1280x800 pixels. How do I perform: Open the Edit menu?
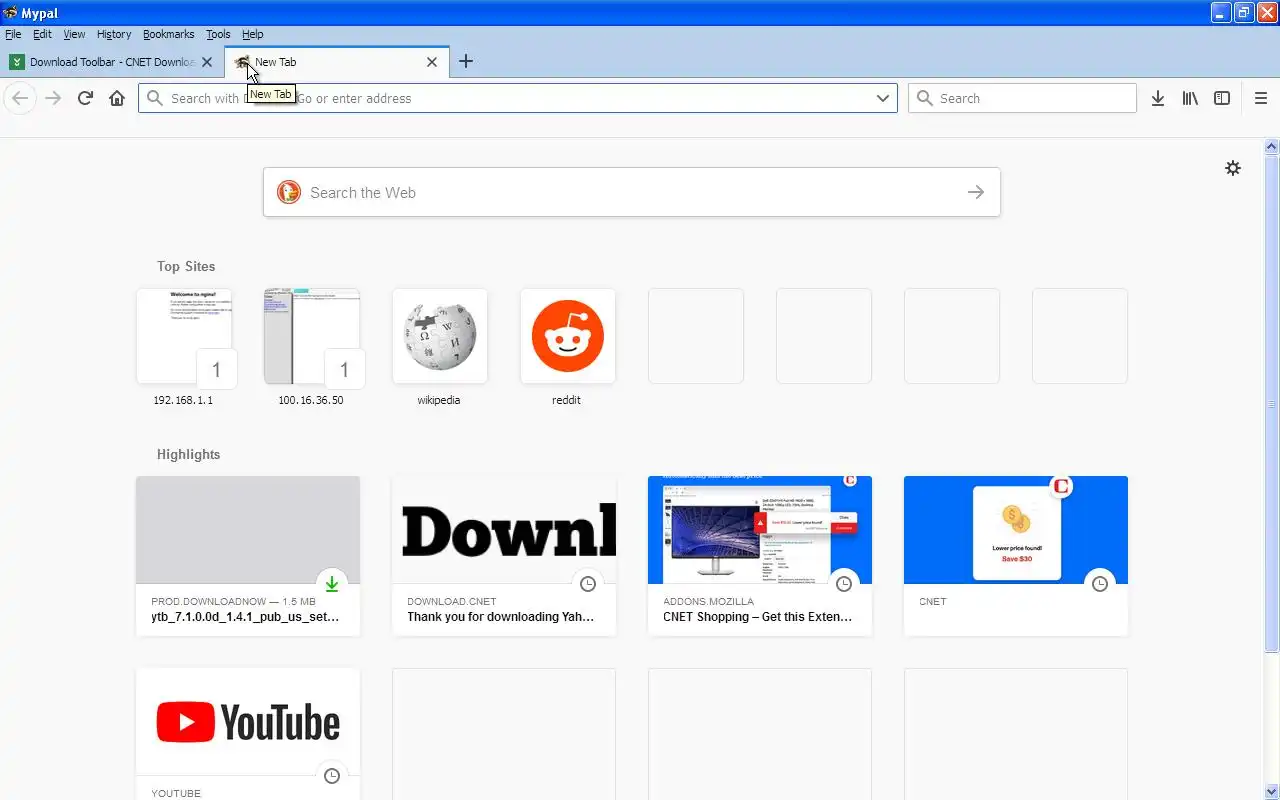pos(42,34)
